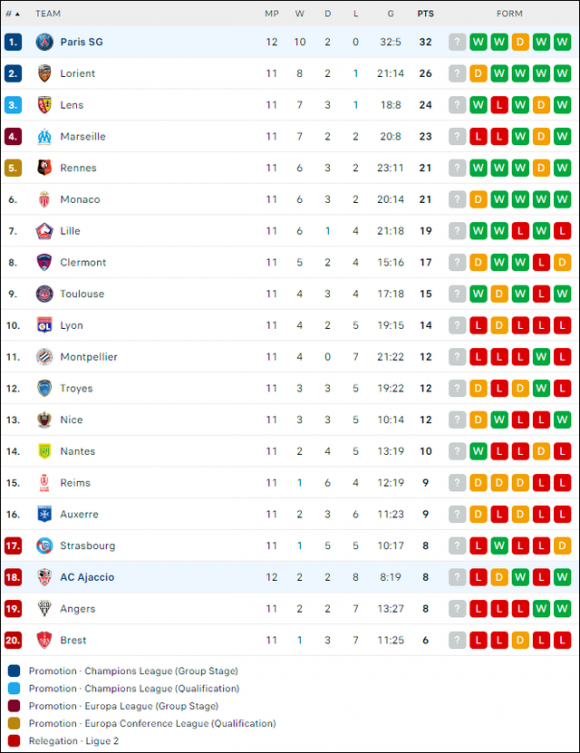The image size is (580, 753).
Task: Click the Monaco club crest
Action: point(44,199)
